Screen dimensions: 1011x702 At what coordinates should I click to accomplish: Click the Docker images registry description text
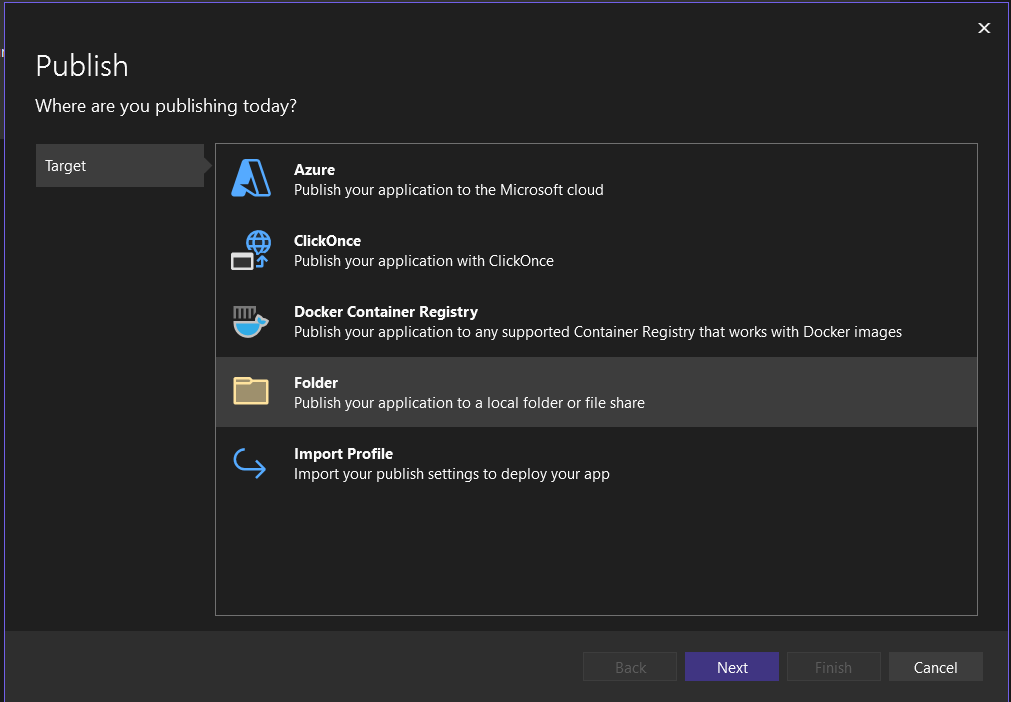tap(598, 331)
